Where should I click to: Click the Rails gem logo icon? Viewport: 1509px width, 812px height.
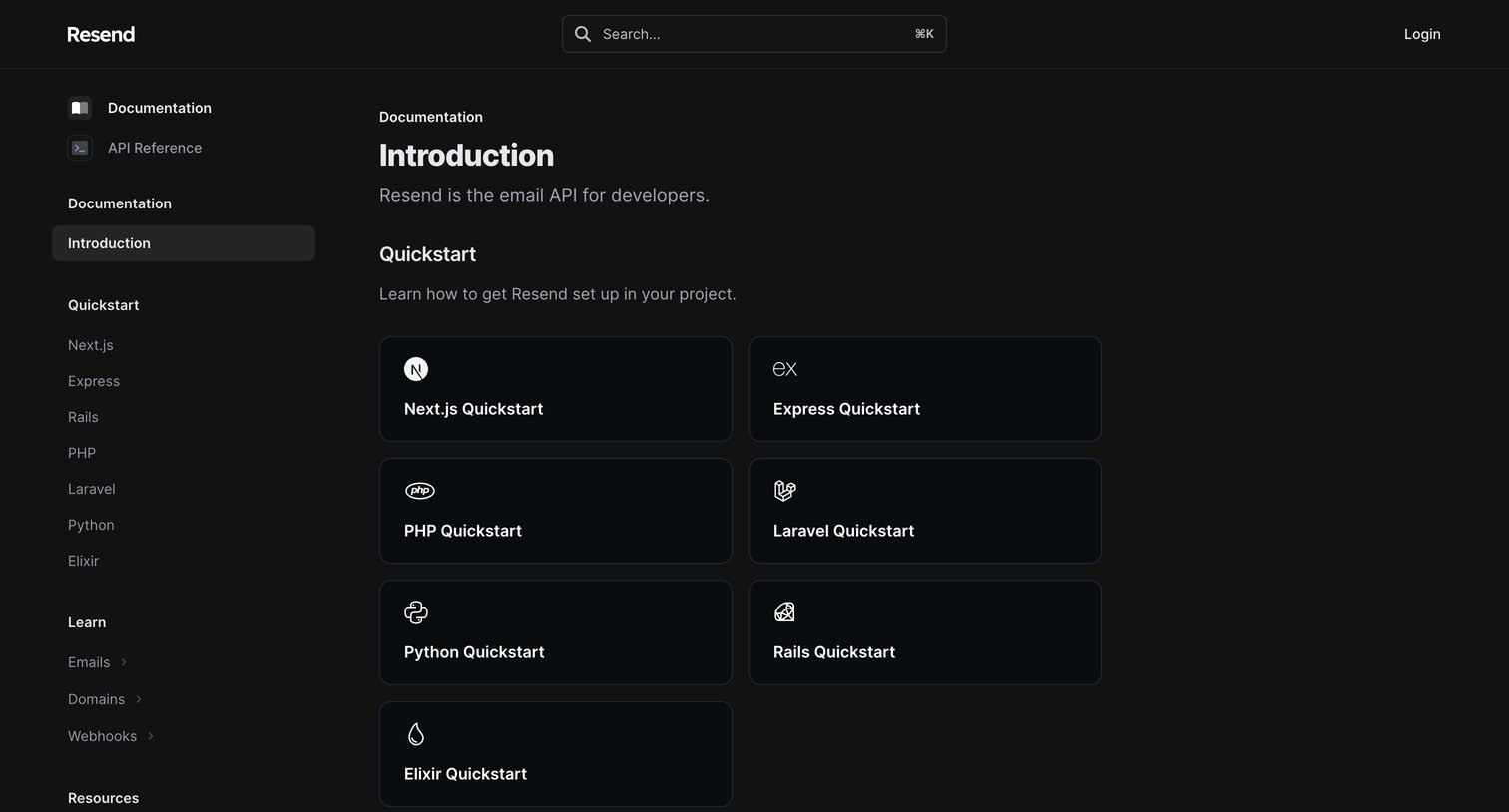click(x=785, y=612)
